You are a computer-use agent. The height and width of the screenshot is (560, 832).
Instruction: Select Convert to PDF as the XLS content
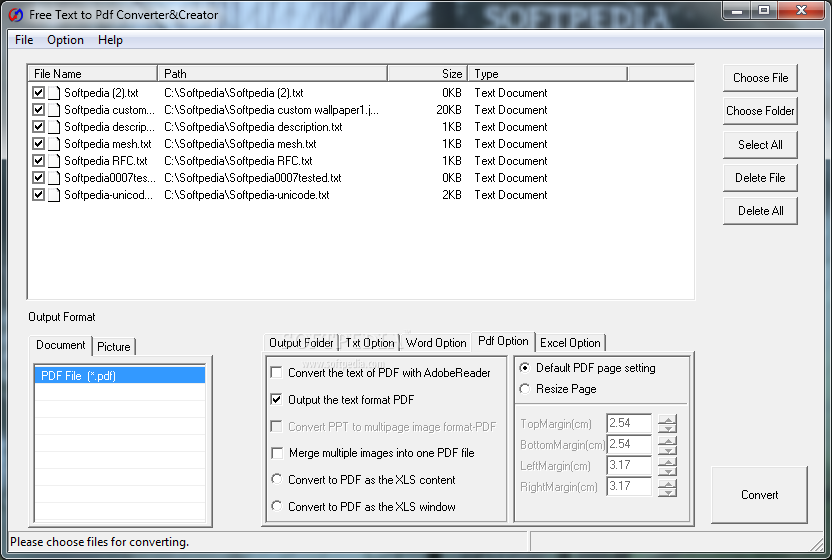pos(276,479)
